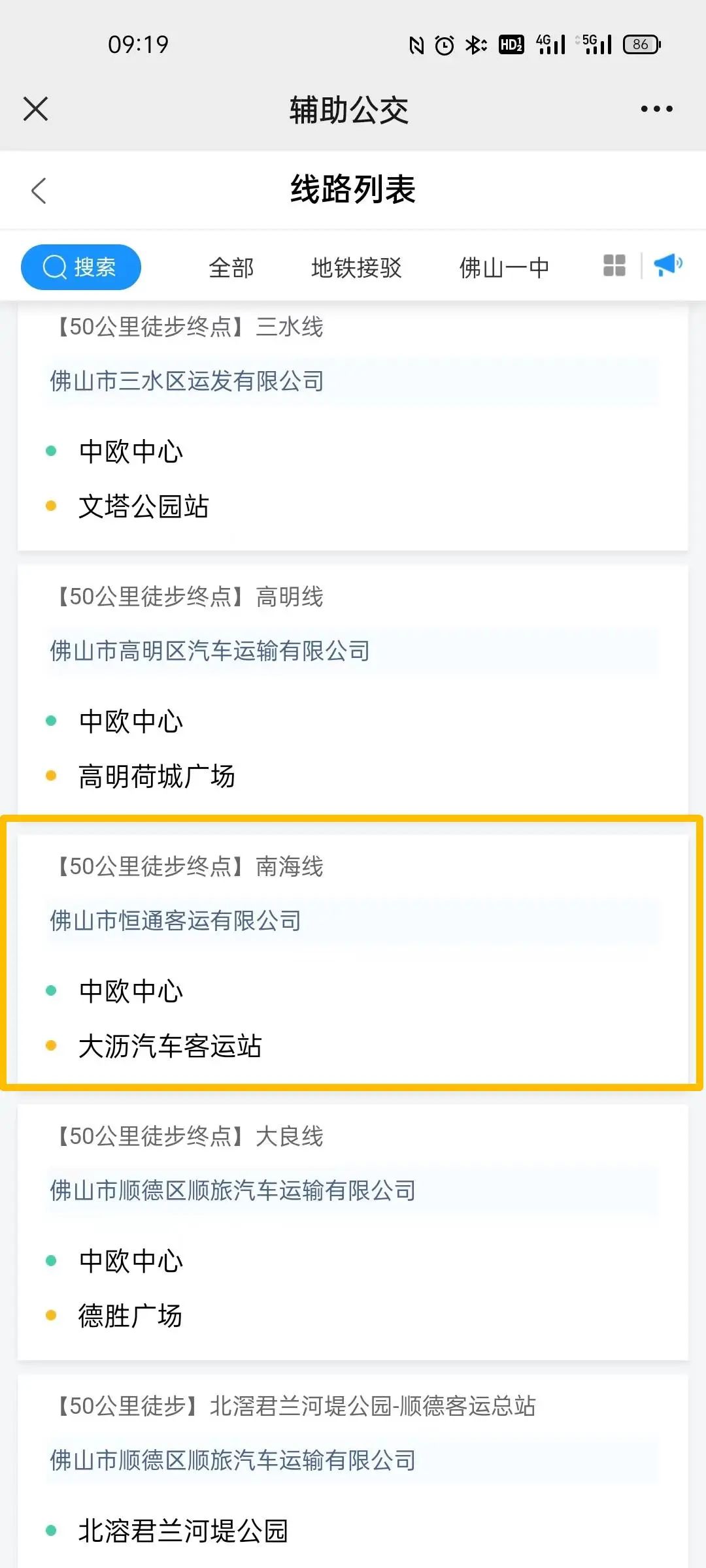Tap 佛山市恒通客运有限公司 company label
The width and height of the screenshot is (706, 1568).
[176, 921]
